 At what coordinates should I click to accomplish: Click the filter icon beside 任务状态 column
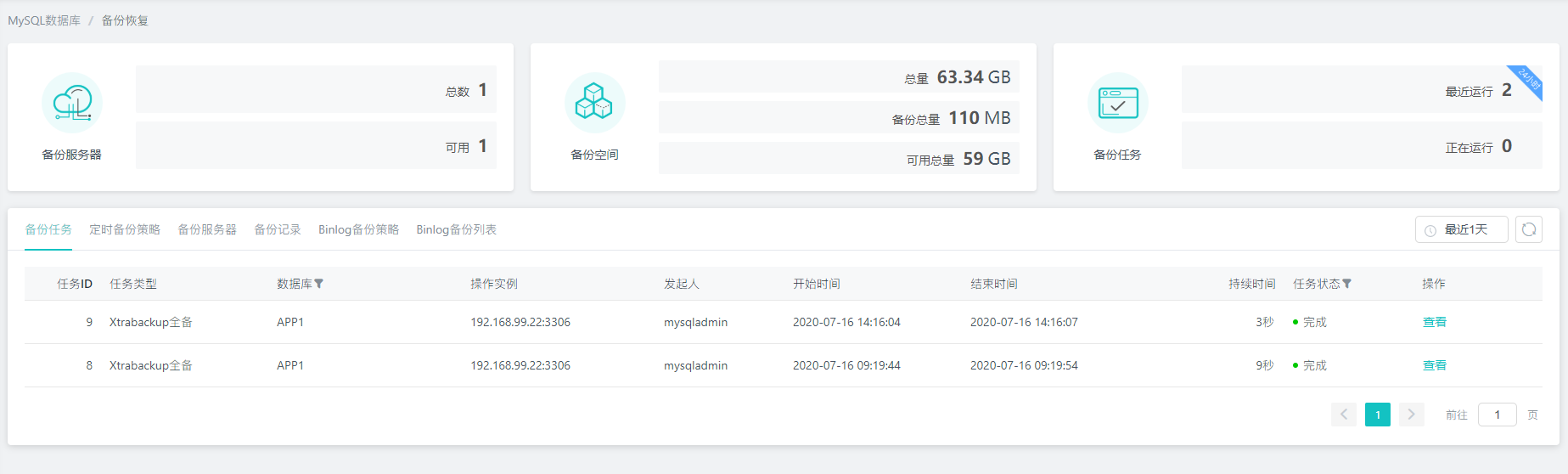click(x=1346, y=285)
